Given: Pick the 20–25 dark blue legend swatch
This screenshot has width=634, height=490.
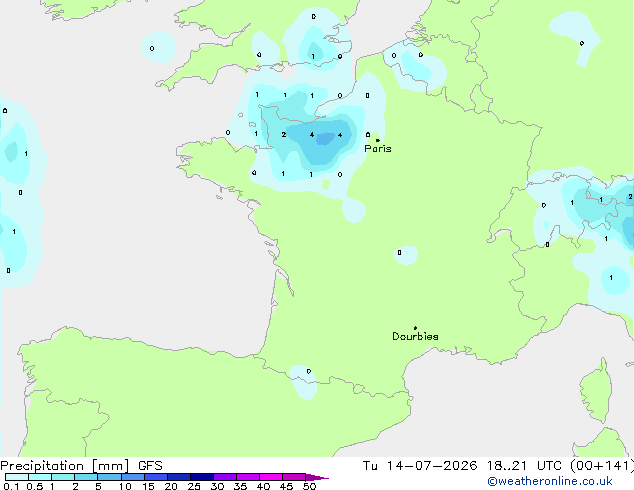Looking at the screenshot, I should tap(179, 477).
